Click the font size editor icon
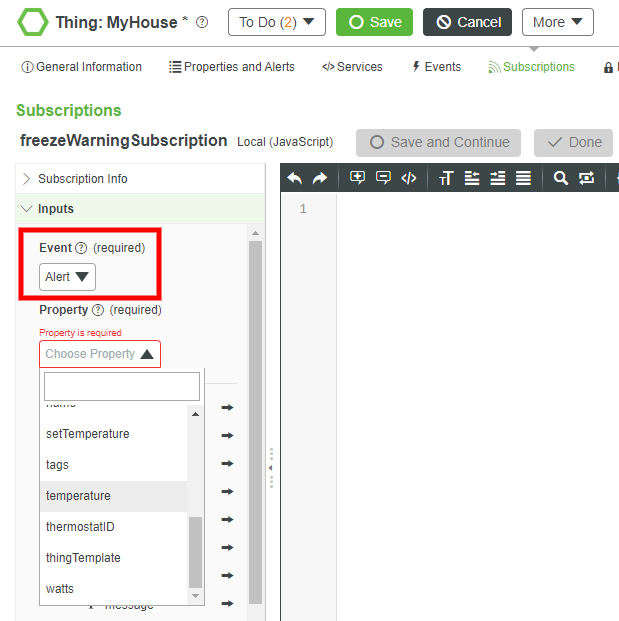The image size is (619, 621). (x=446, y=178)
